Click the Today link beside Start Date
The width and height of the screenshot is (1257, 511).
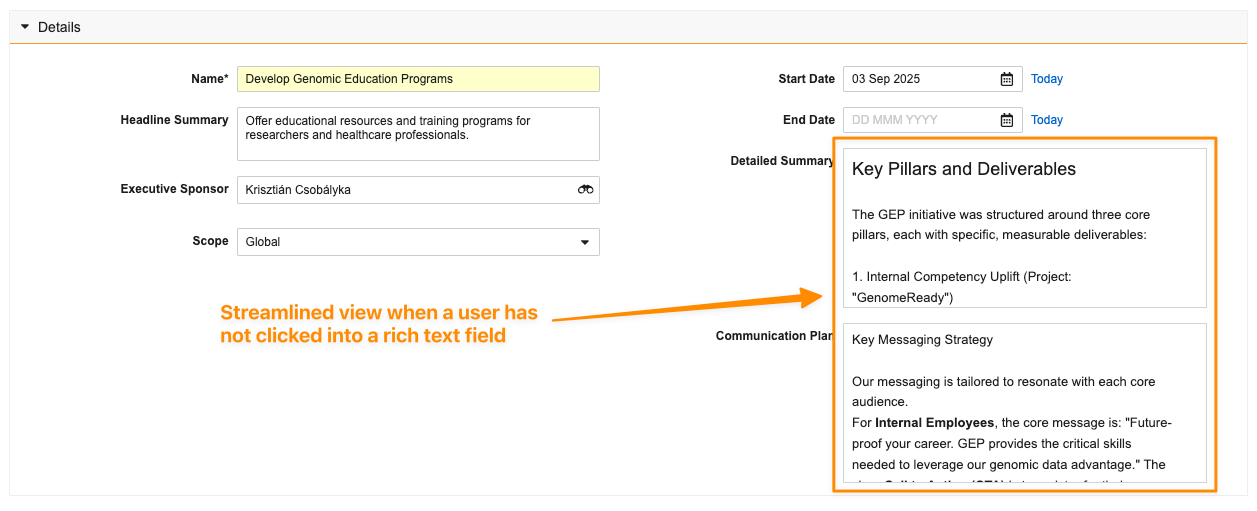tap(1046, 79)
